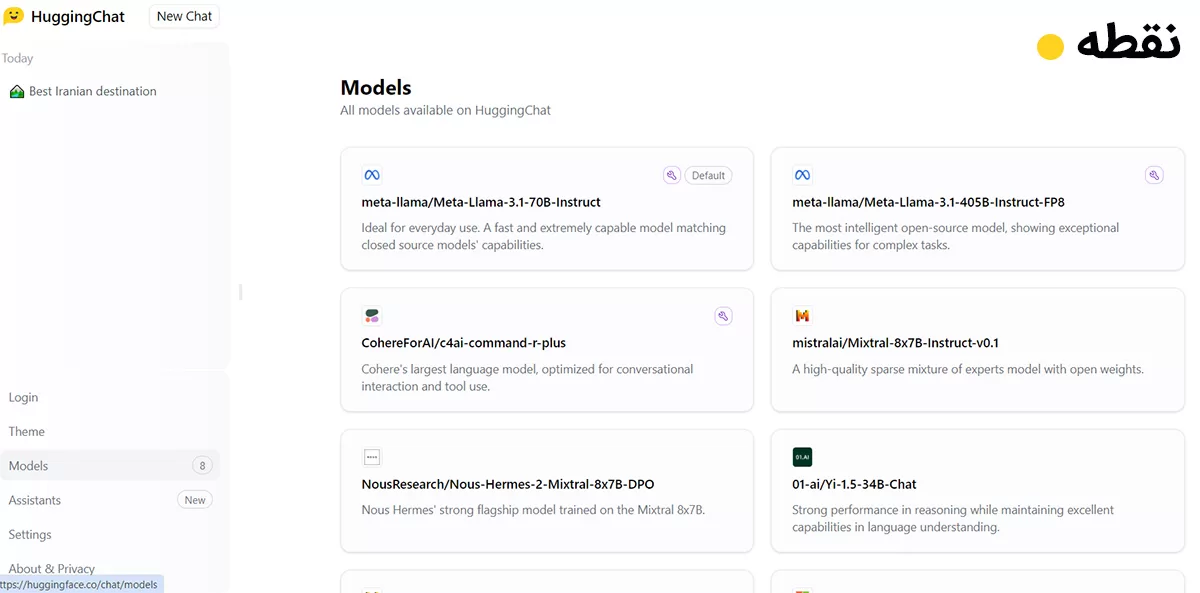Click the Nous Research logo icon
Viewport: 1200px width, 593px height.
pos(372,457)
